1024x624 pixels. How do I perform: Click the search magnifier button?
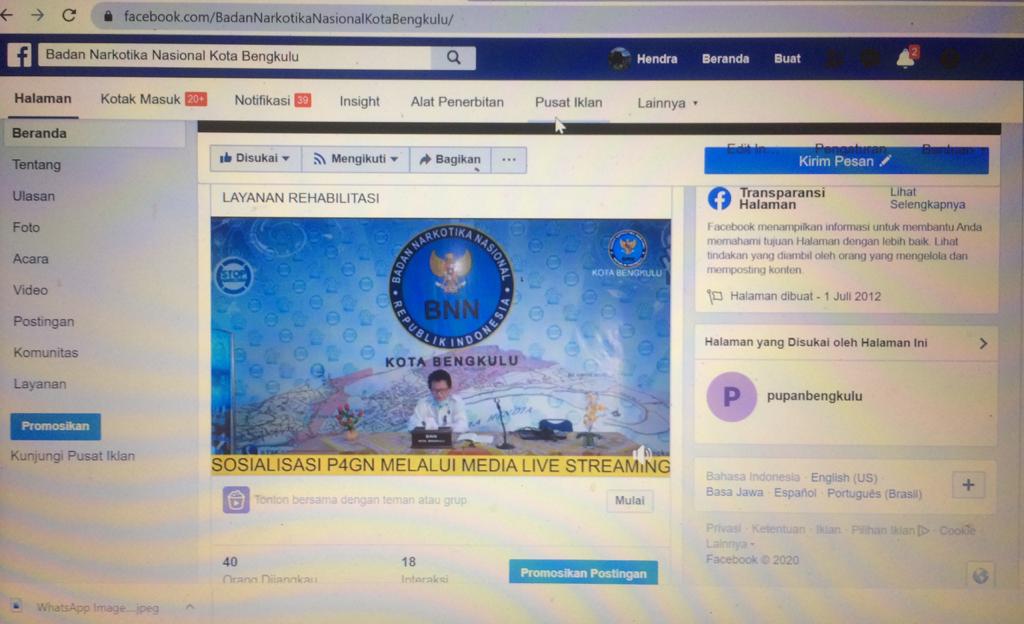coord(453,57)
